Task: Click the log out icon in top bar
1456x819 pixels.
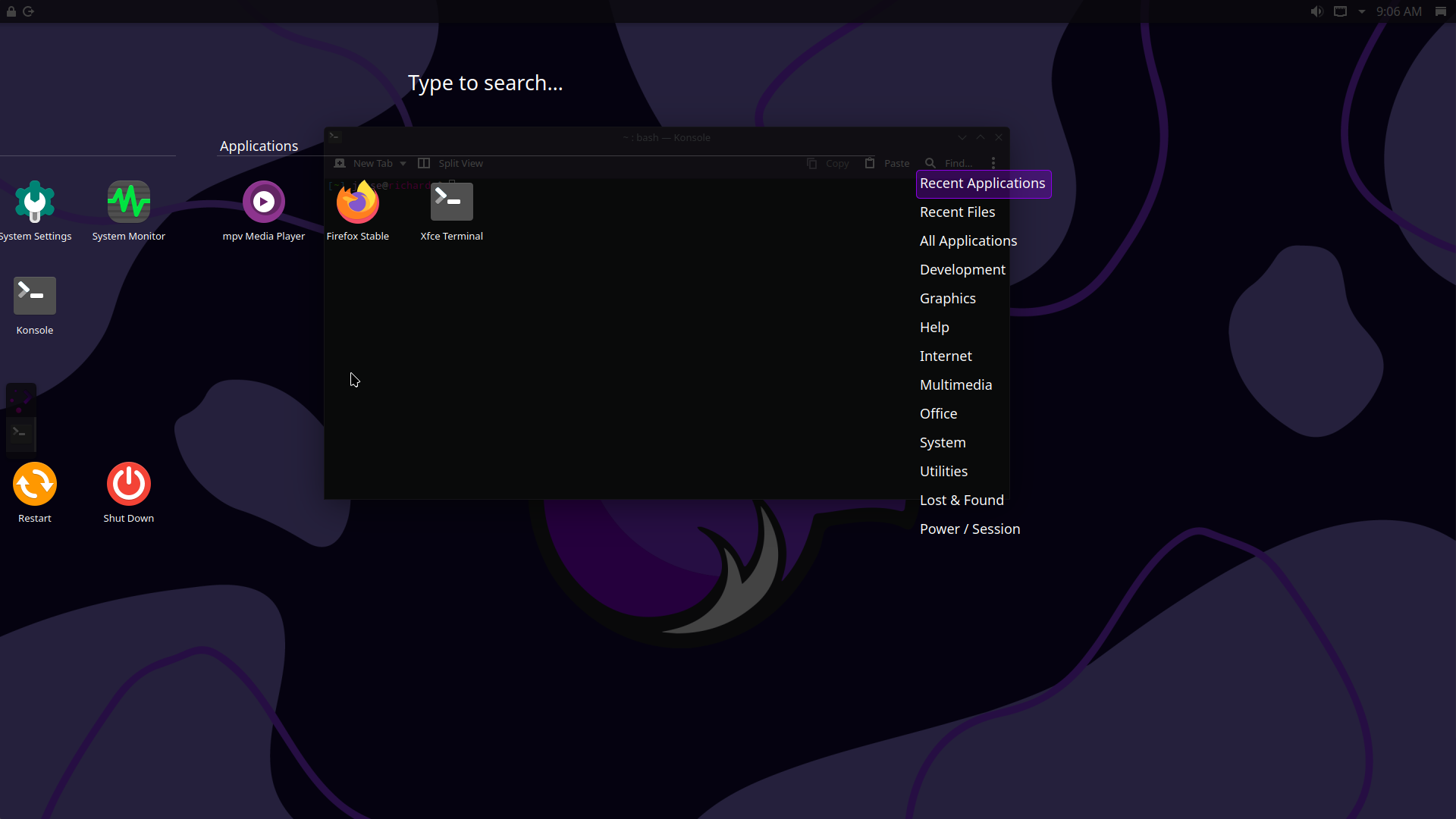Action: click(x=29, y=11)
